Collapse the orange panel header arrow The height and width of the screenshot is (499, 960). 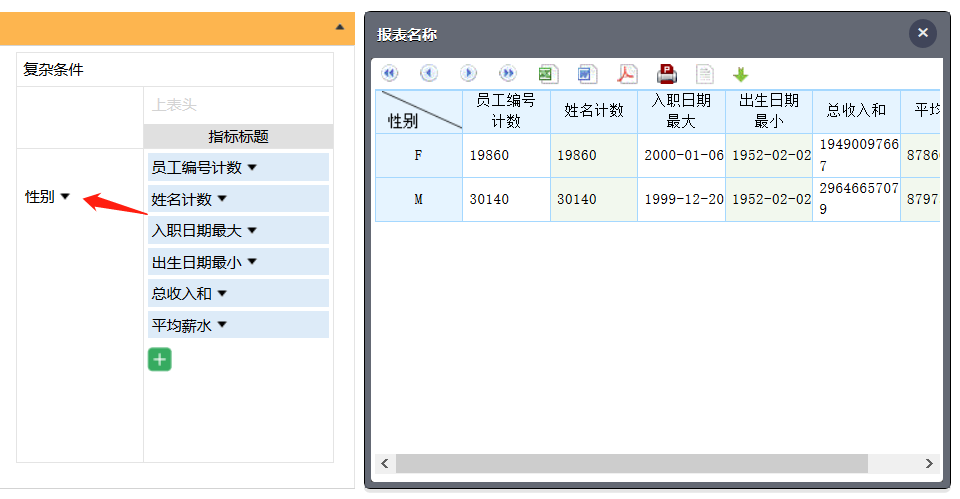coord(340,27)
